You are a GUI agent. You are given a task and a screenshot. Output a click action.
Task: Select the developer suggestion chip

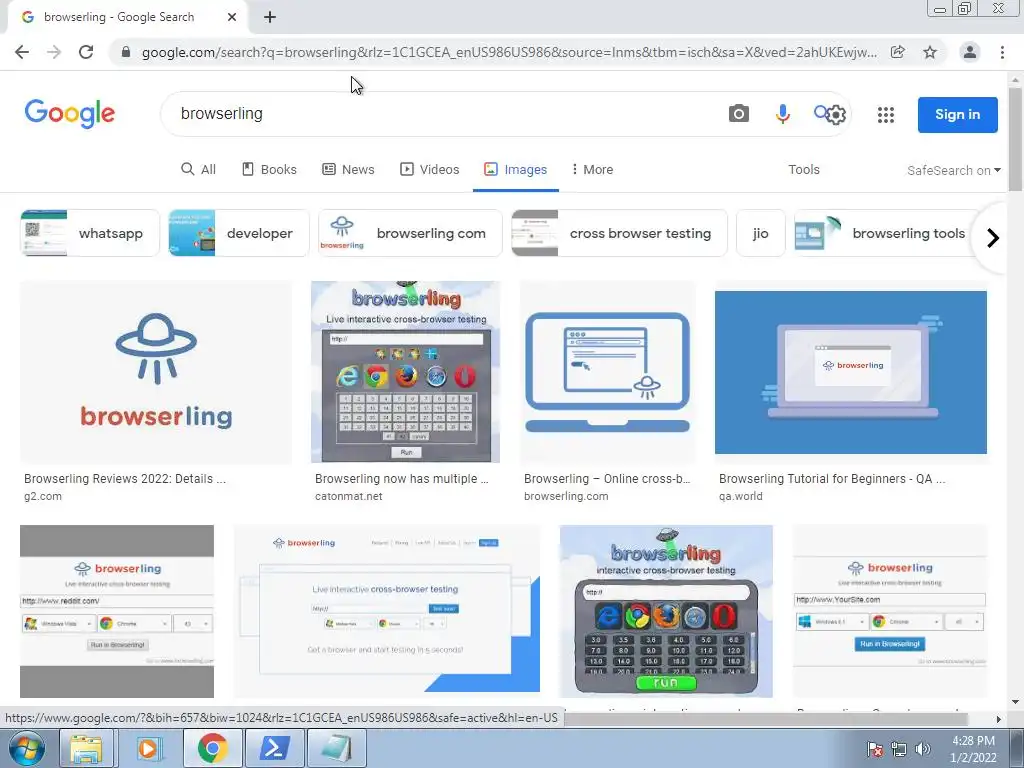238,233
